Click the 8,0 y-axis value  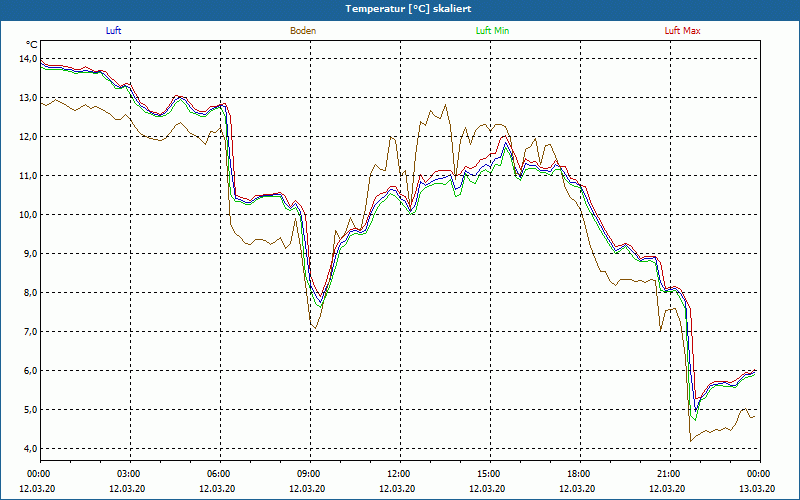30,293
